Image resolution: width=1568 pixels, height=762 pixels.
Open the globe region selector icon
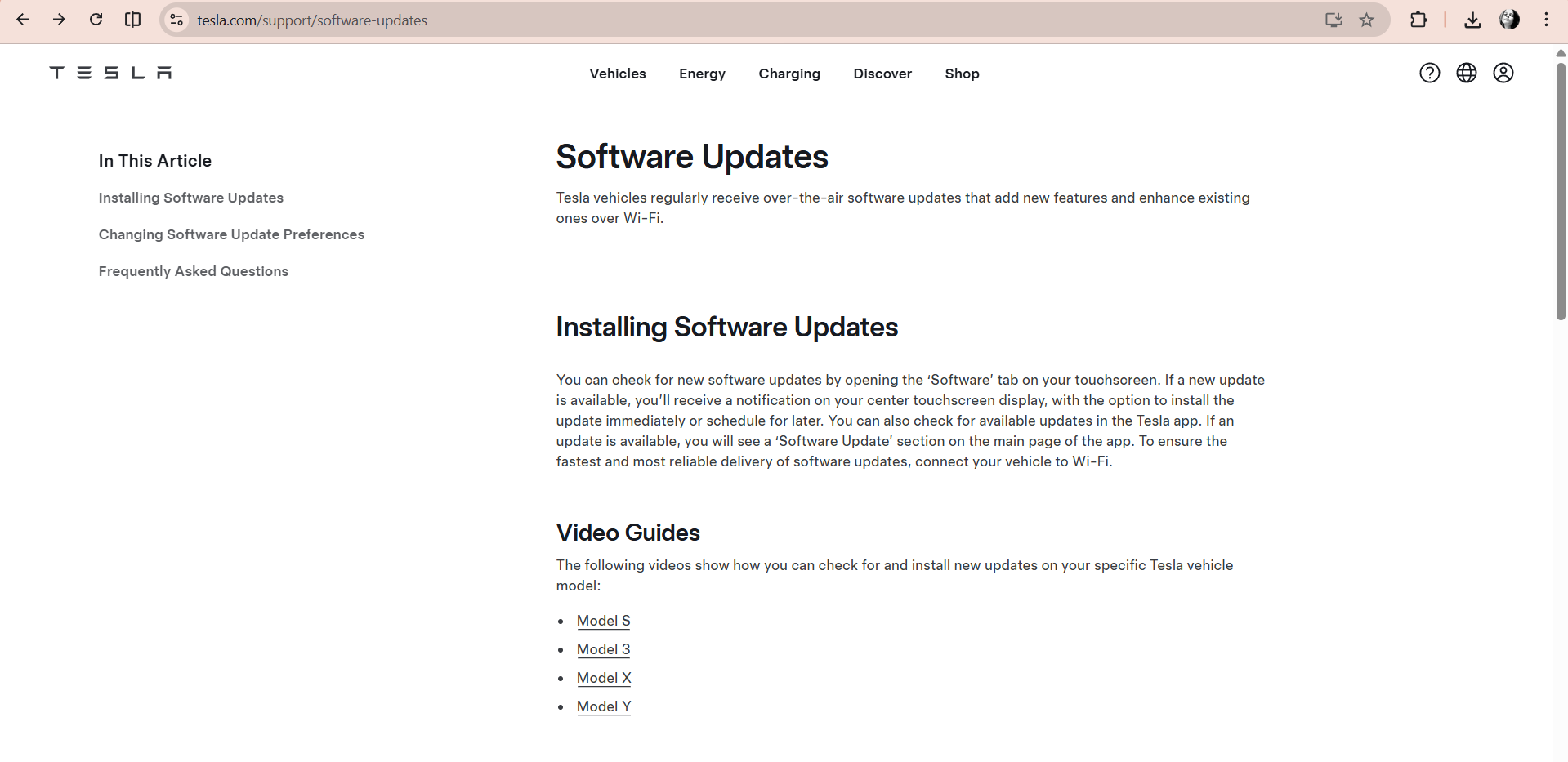(1466, 73)
